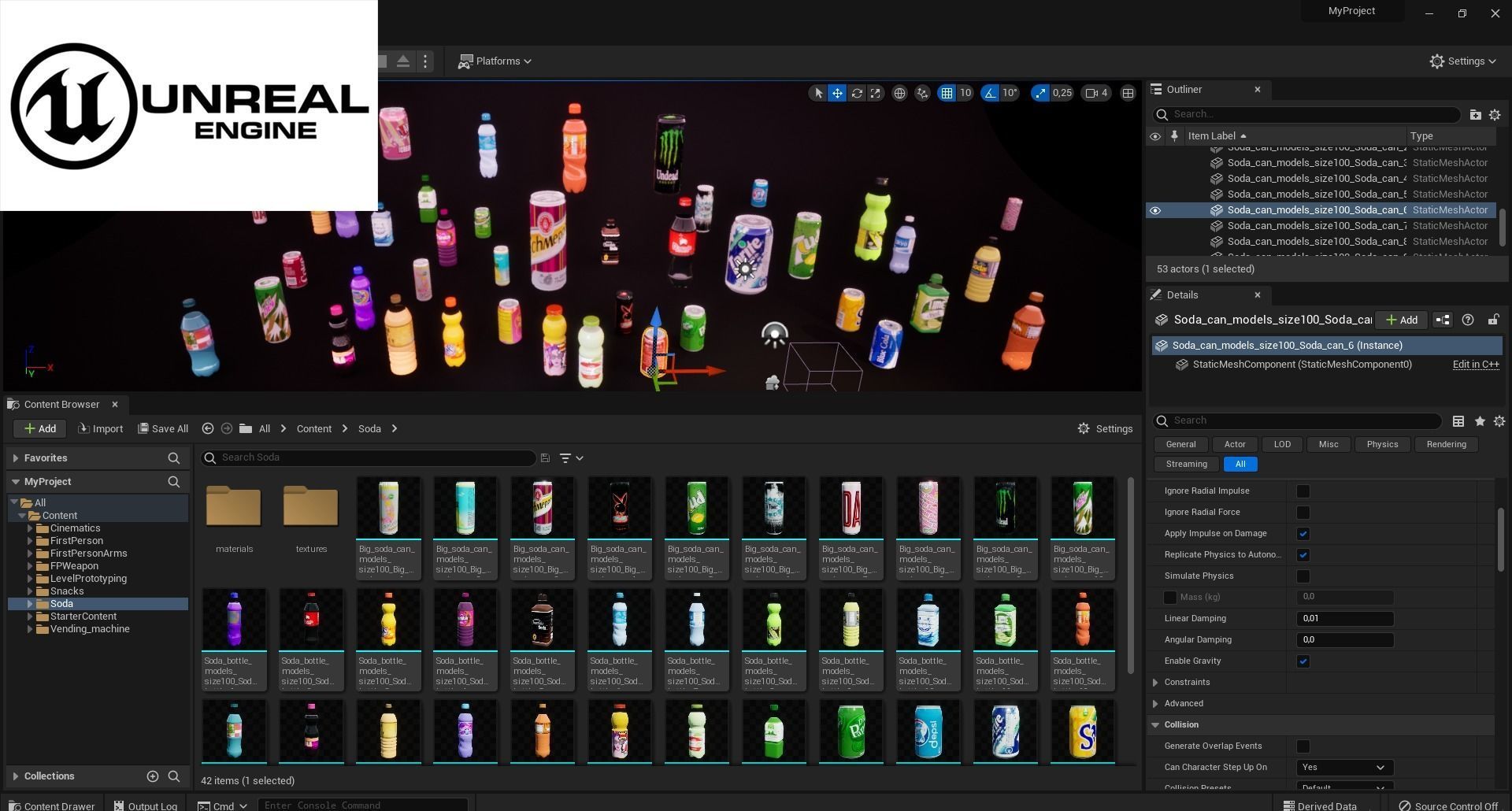Select the Streaming filter tab
The height and width of the screenshot is (811, 1512).
tap(1187, 465)
